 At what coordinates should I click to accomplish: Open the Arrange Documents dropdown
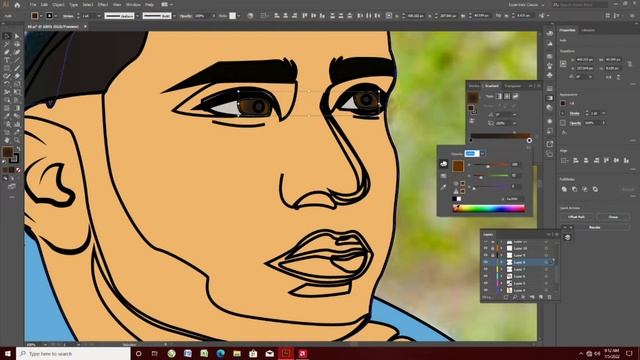[167, 5]
